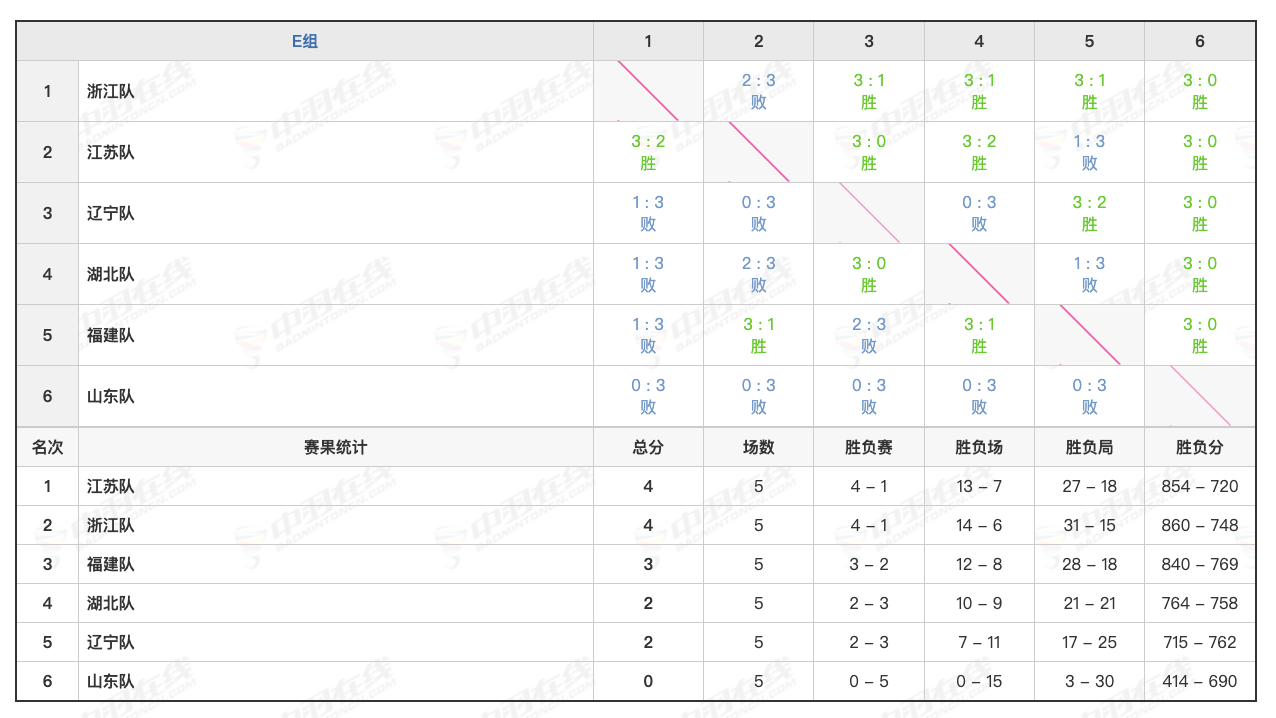This screenshot has height=718, width=1276.
Task: Click the 赛果统计 section header
Action: [x=334, y=447]
